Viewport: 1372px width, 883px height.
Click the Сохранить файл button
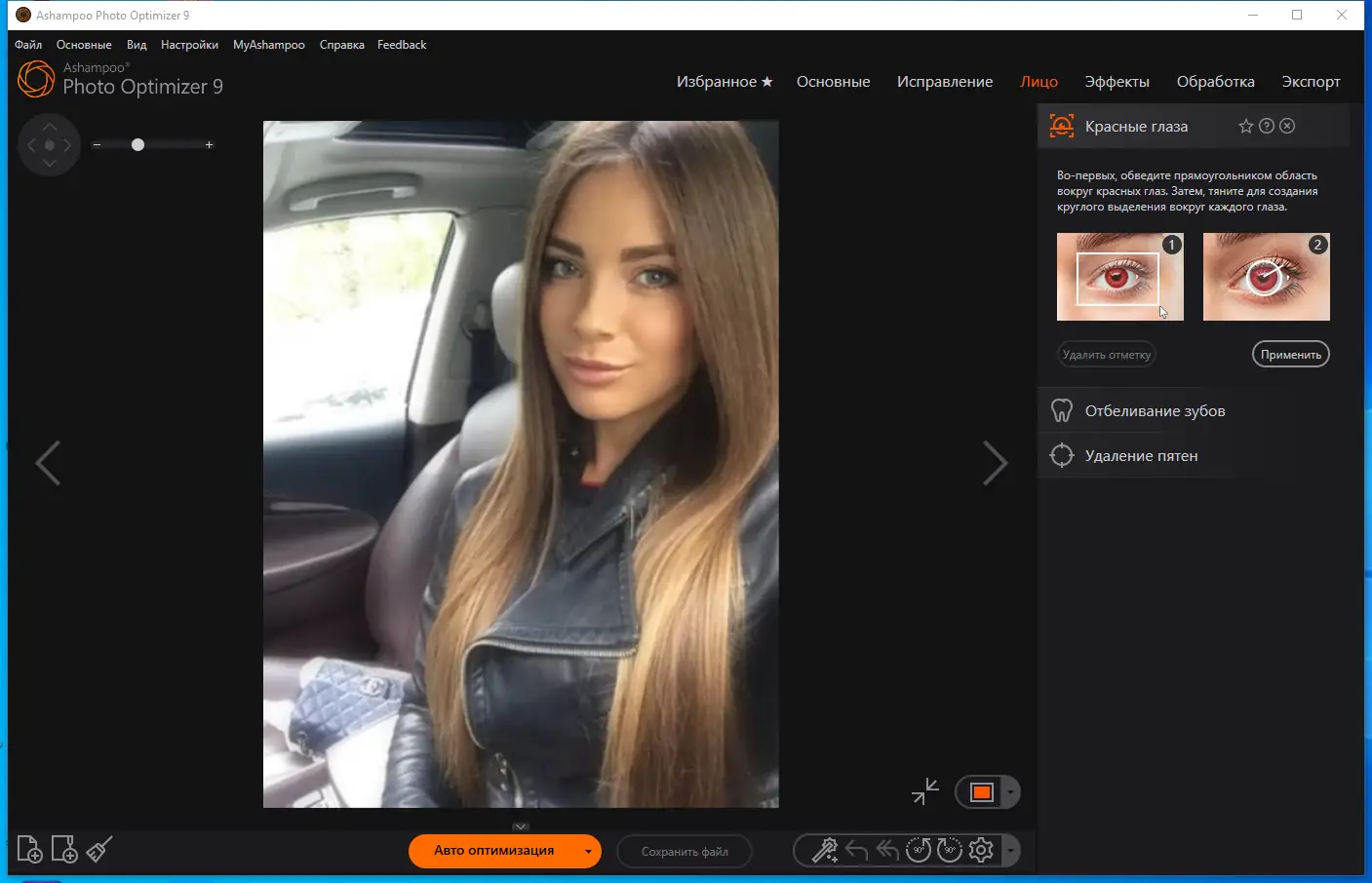click(x=685, y=852)
